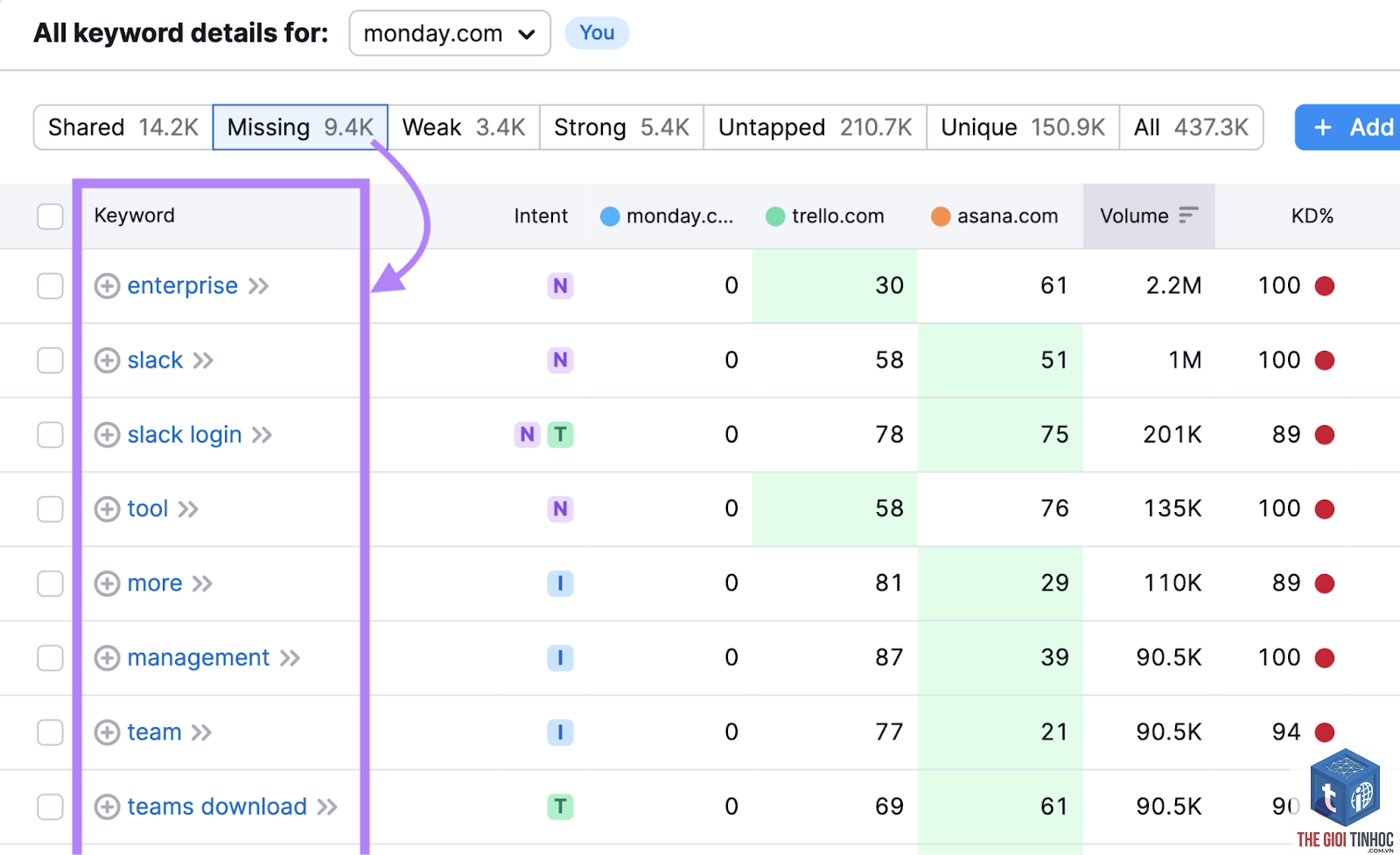Click the informational intent badge for team
The width and height of the screenshot is (1400, 855).
[560, 732]
